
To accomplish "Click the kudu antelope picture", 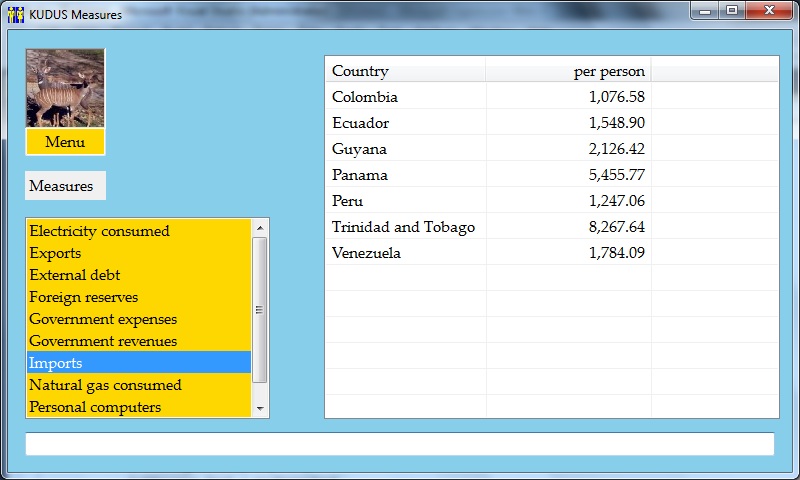I will 65,88.
